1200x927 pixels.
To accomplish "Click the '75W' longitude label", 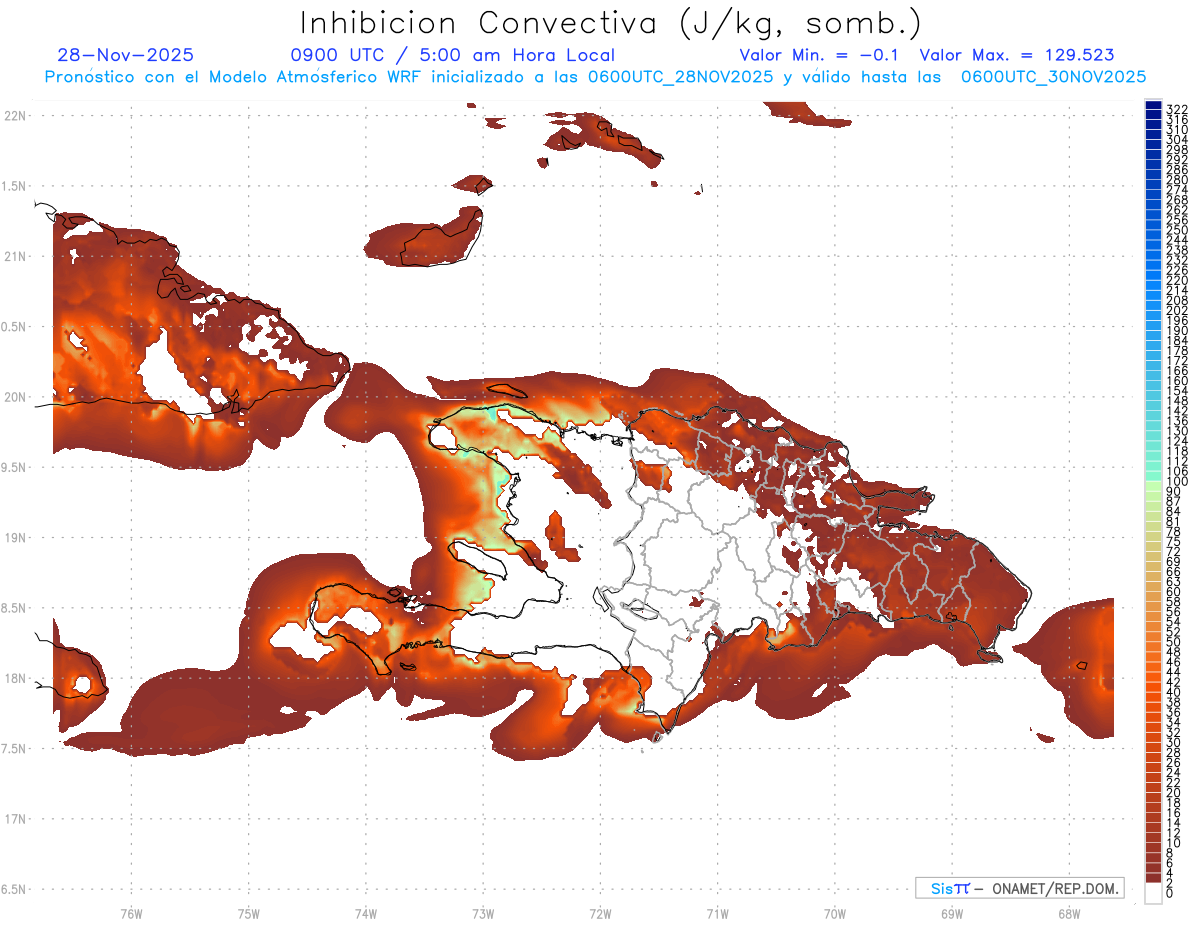I will click(x=249, y=913).
